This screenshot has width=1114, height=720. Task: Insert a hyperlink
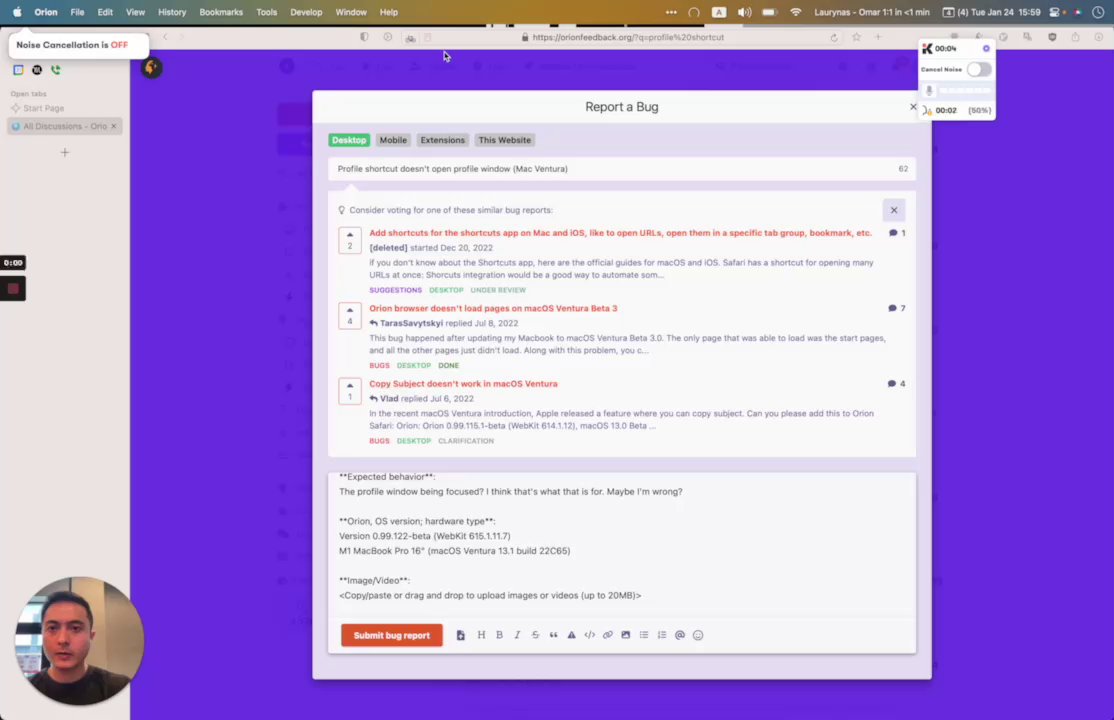coord(607,635)
